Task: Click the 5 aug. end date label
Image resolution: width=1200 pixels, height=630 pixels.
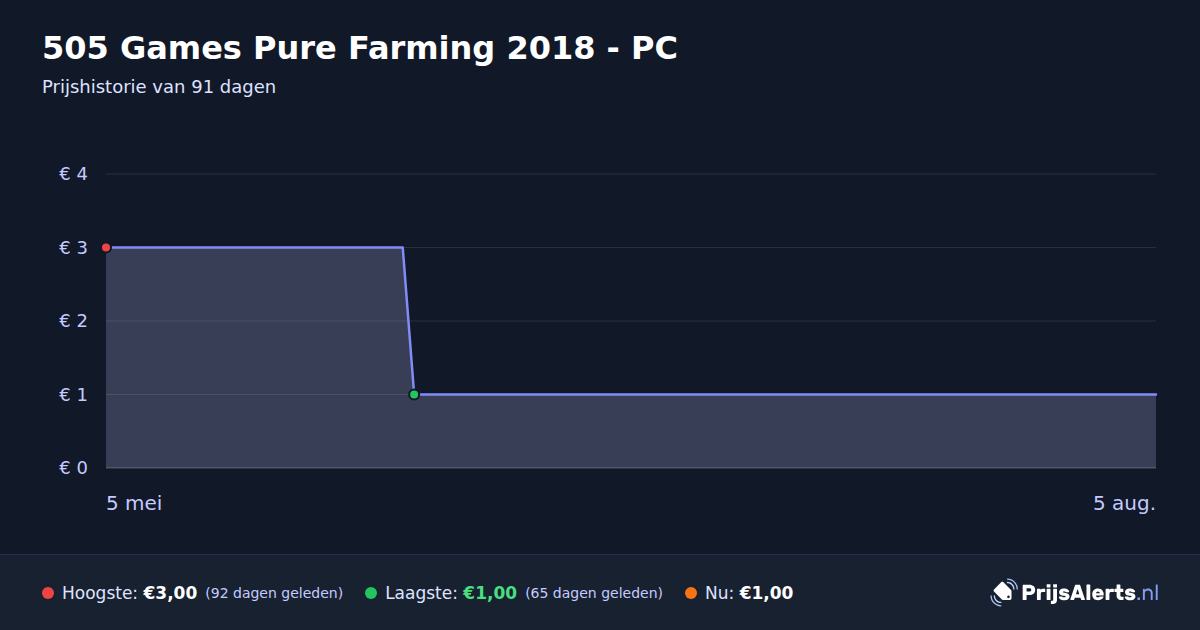Action: (1124, 503)
